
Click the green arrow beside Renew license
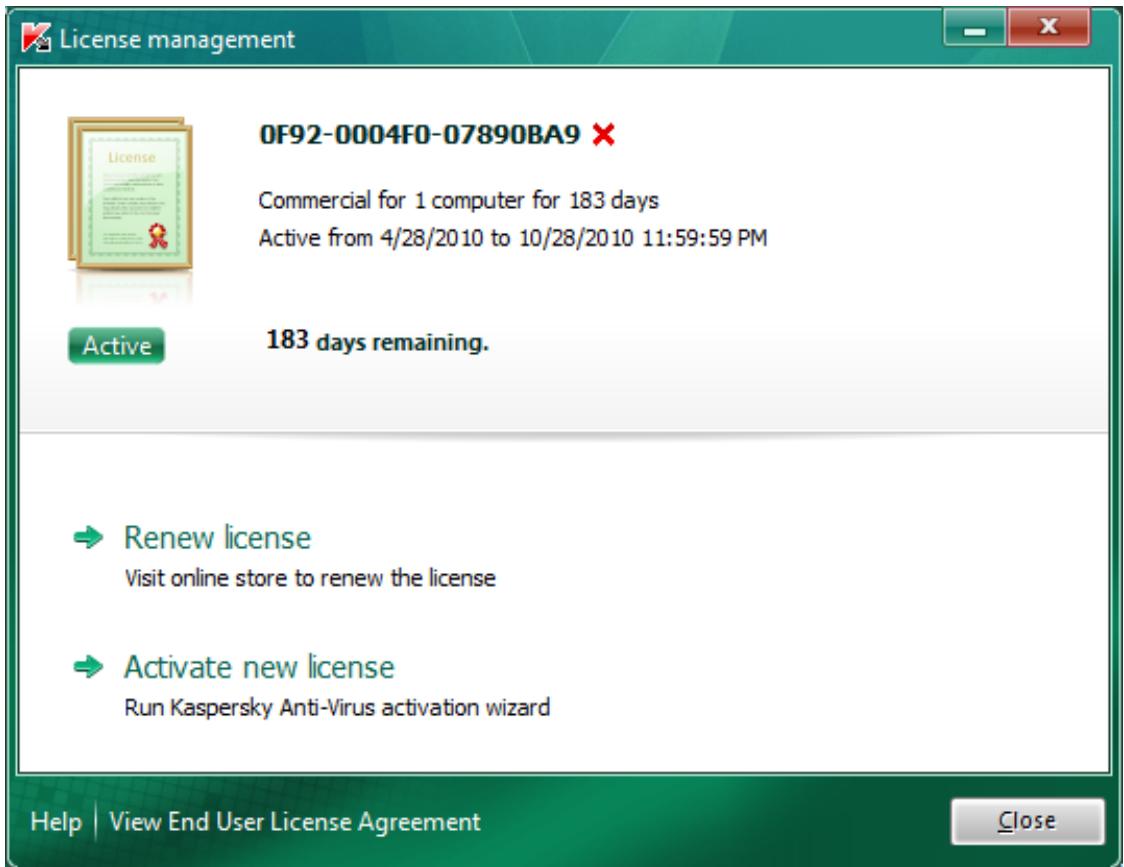point(88,537)
